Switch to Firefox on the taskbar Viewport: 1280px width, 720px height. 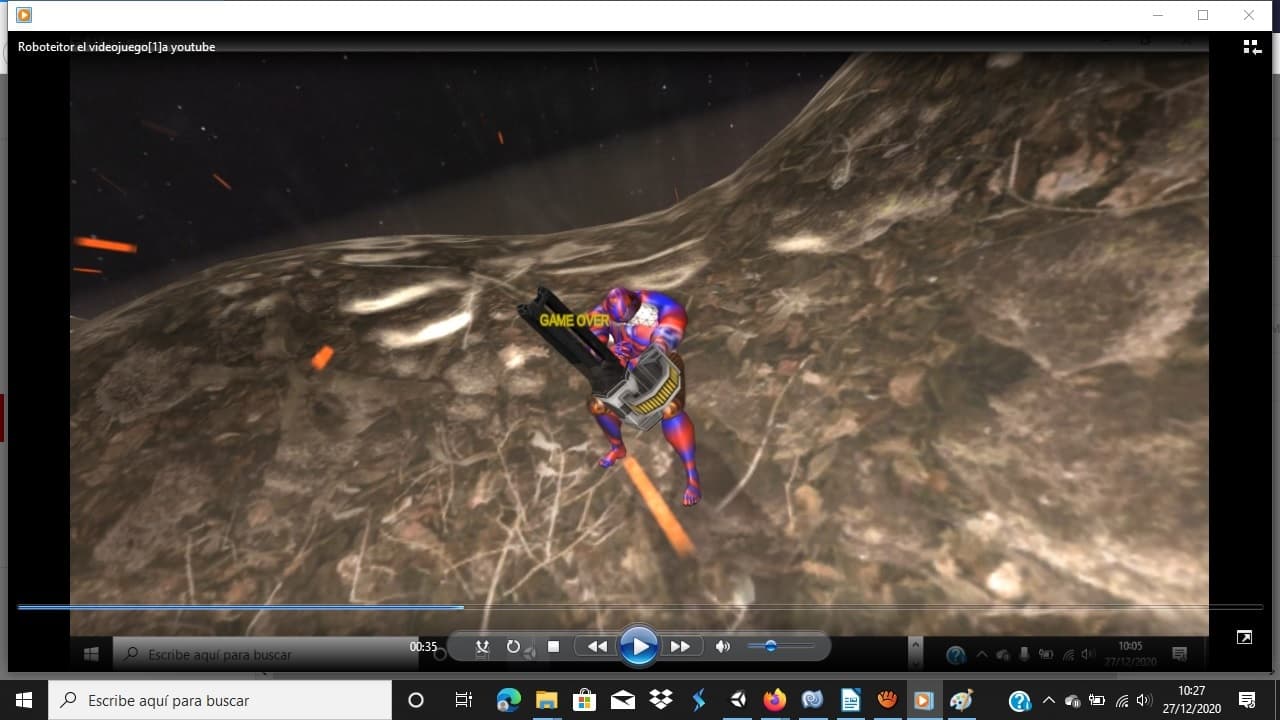[774, 700]
